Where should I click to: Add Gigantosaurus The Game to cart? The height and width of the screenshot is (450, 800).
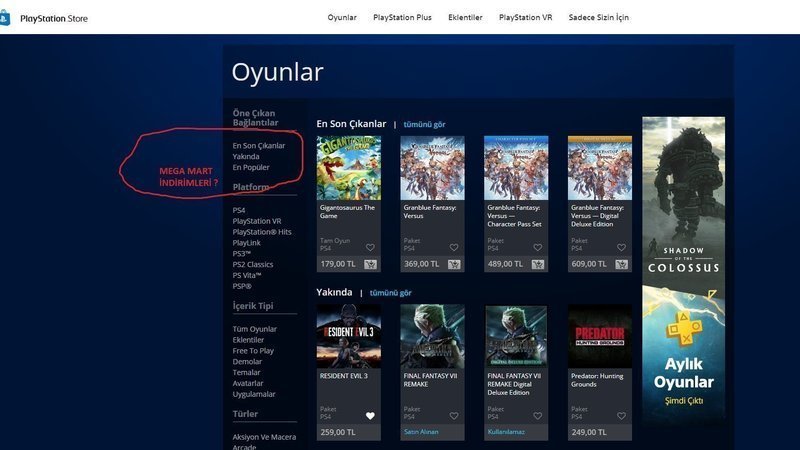click(370, 264)
